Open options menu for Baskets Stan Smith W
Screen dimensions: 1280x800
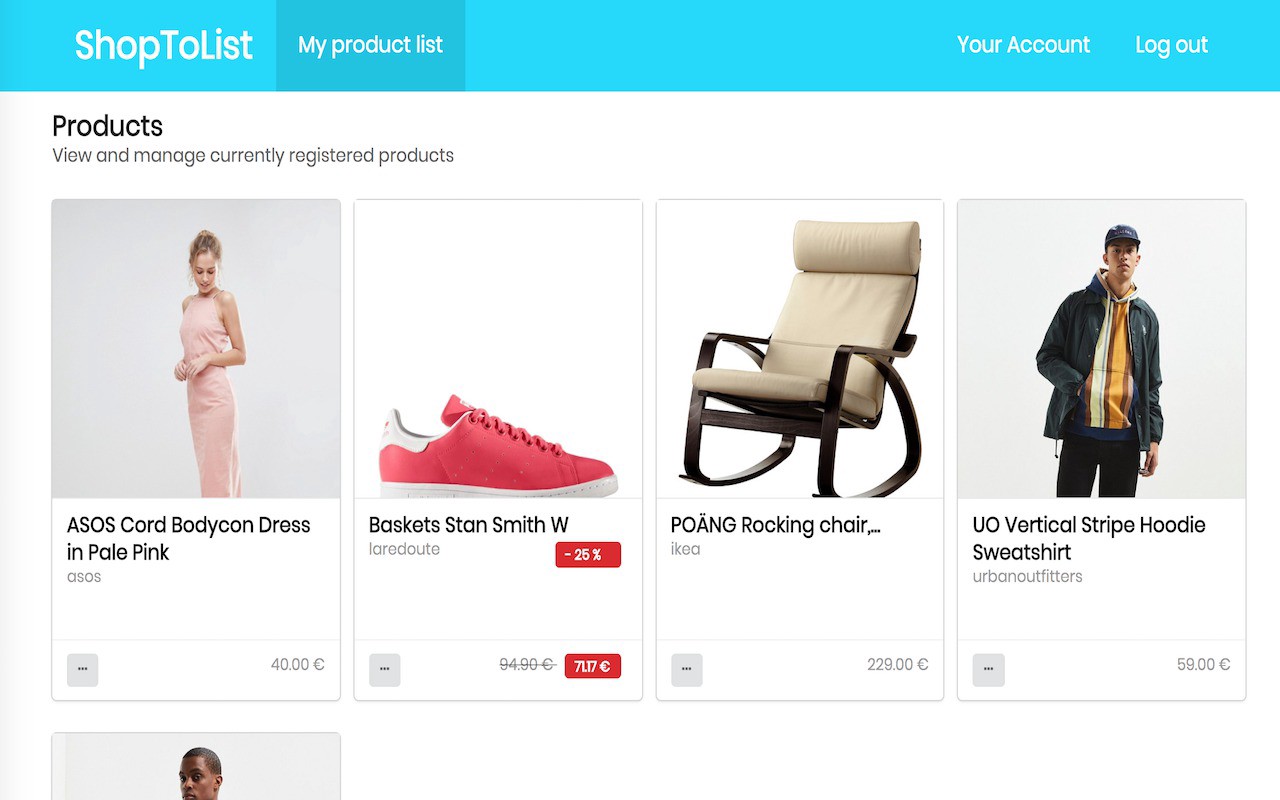[x=385, y=670]
